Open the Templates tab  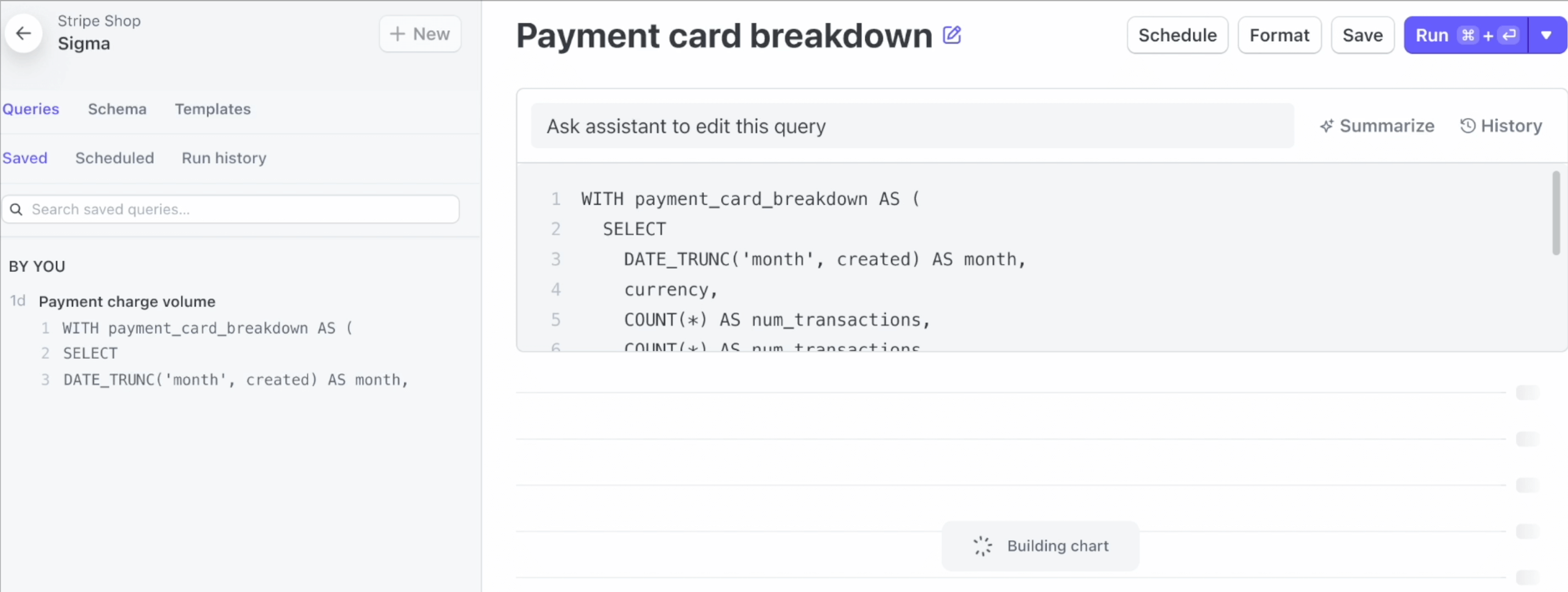tap(213, 109)
